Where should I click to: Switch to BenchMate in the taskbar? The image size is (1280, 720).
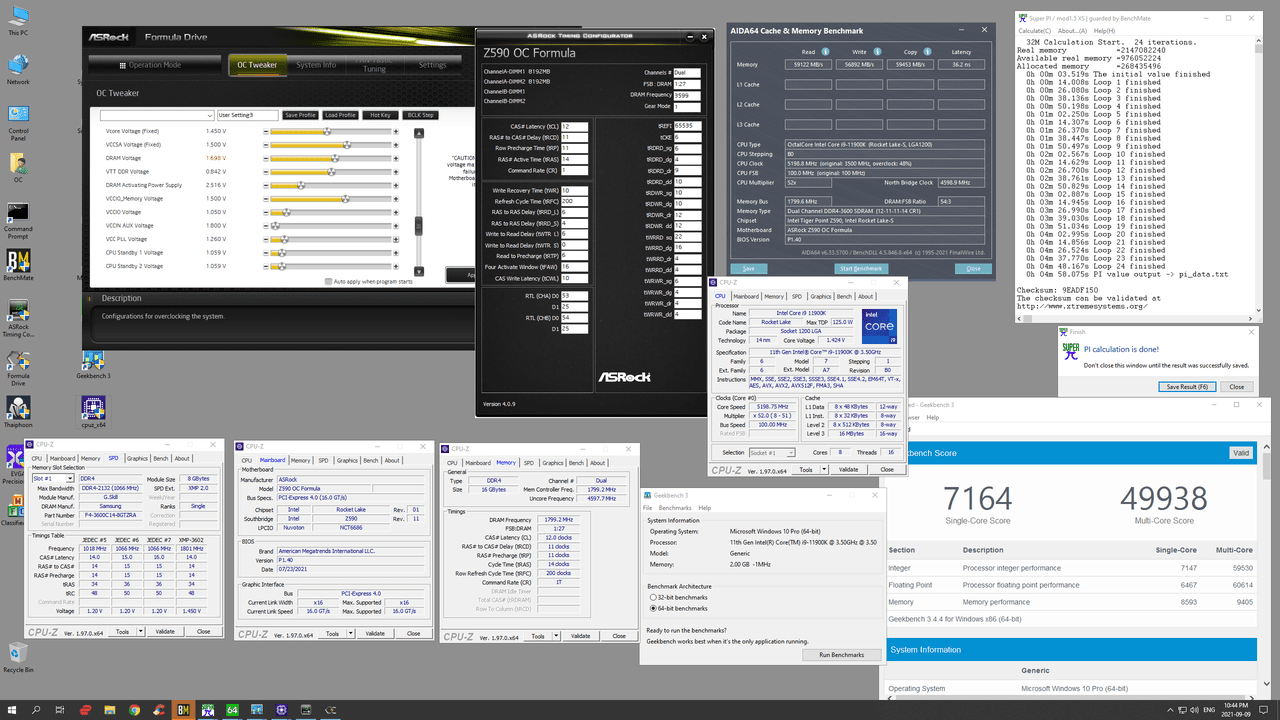tap(182, 709)
